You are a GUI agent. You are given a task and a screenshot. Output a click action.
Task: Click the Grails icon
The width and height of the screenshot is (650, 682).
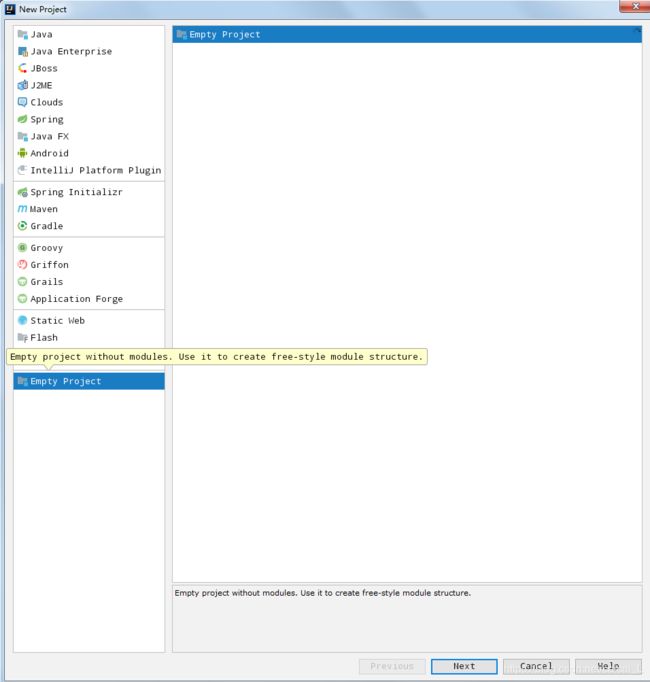coord(23,281)
